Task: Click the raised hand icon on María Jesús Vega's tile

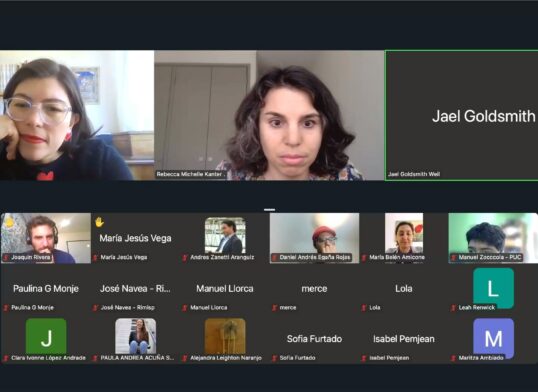Action: (100, 222)
